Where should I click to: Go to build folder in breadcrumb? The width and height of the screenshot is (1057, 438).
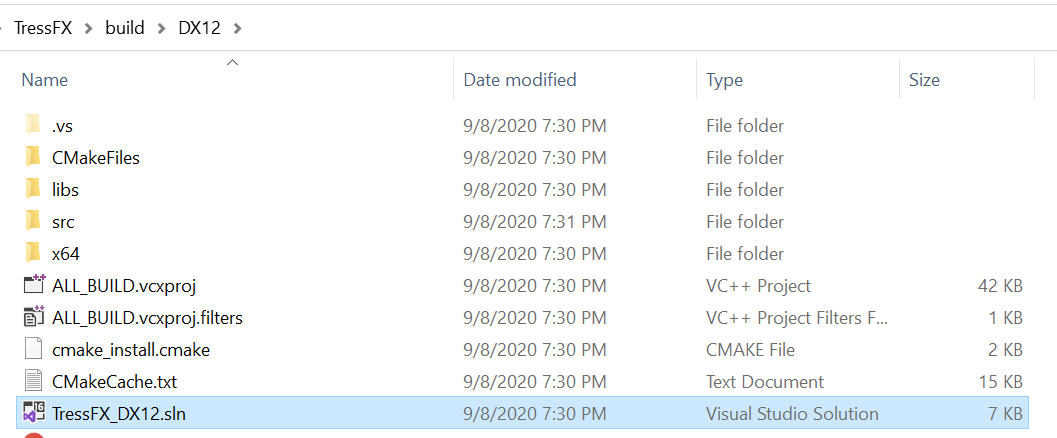pyautogui.click(x=126, y=28)
